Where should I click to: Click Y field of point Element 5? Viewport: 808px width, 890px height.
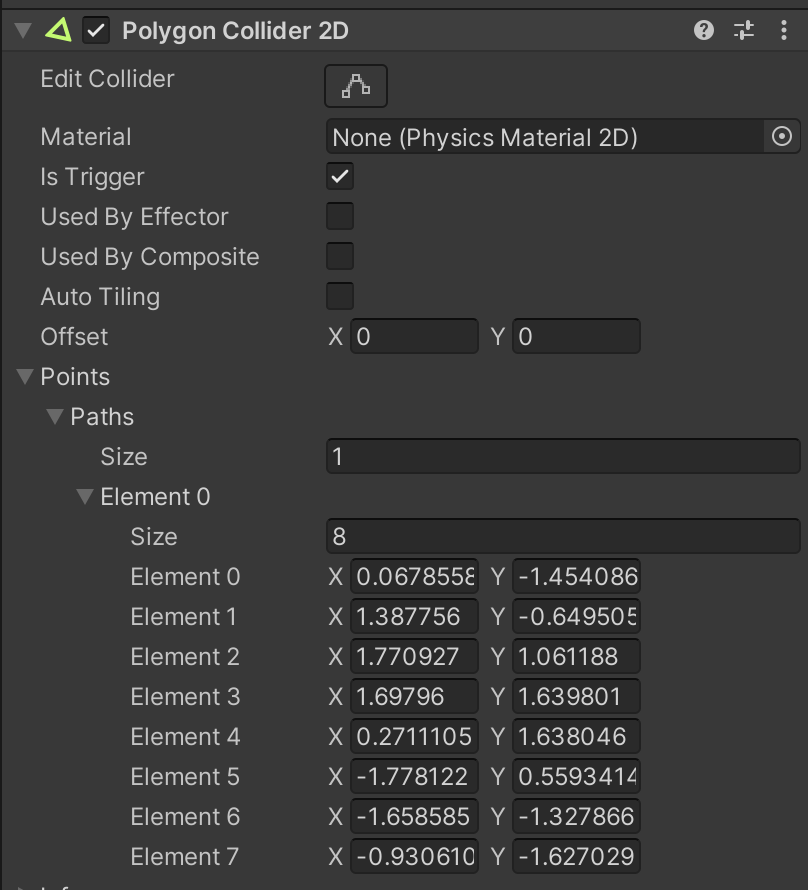point(576,776)
